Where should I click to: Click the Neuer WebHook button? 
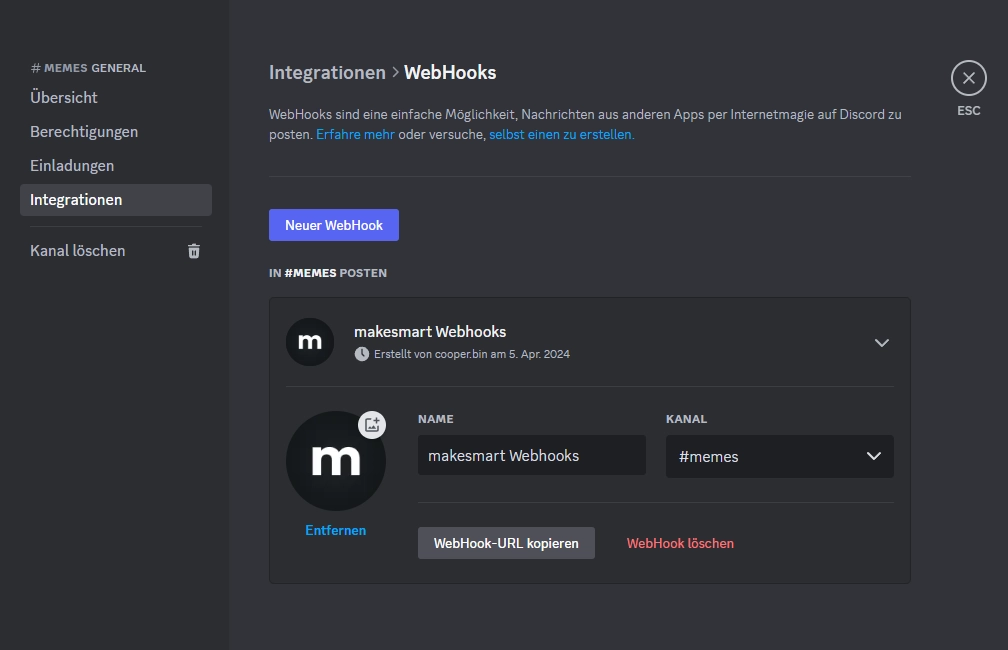(334, 225)
